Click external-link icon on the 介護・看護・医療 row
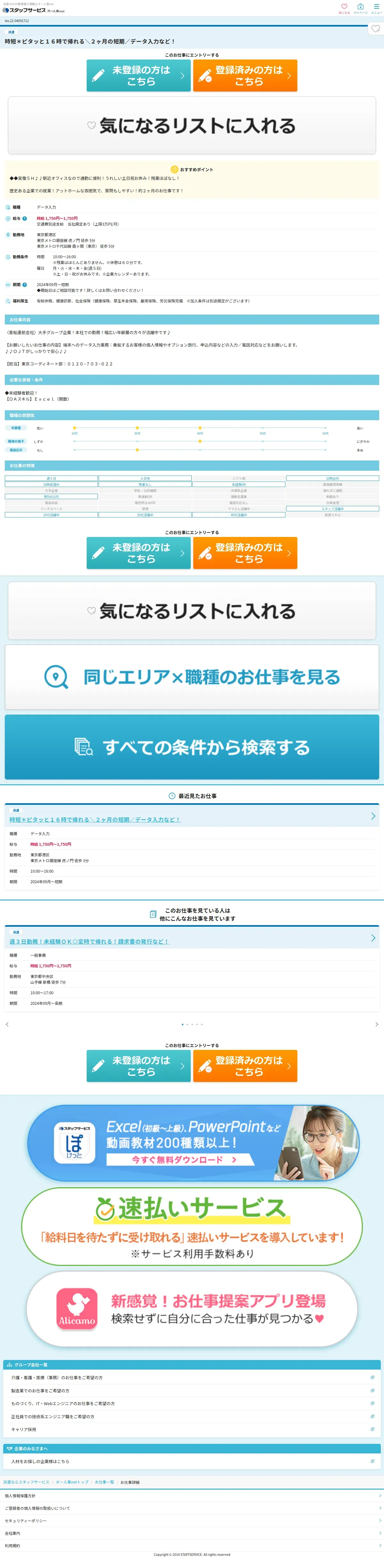The height and width of the screenshot is (1568, 384). coord(372,1378)
